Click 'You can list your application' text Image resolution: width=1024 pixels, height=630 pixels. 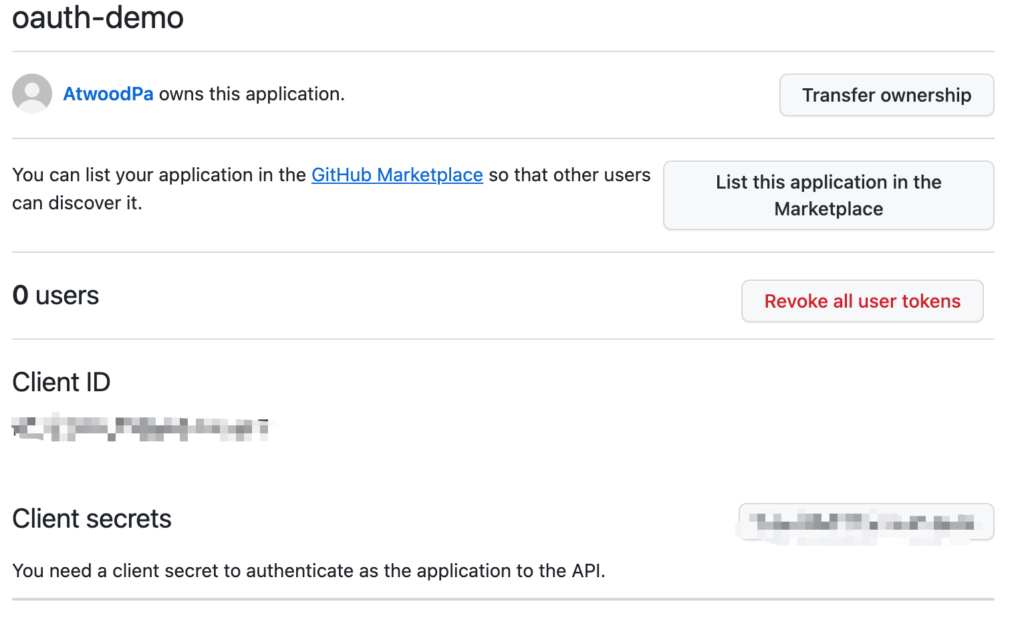tap(158, 175)
